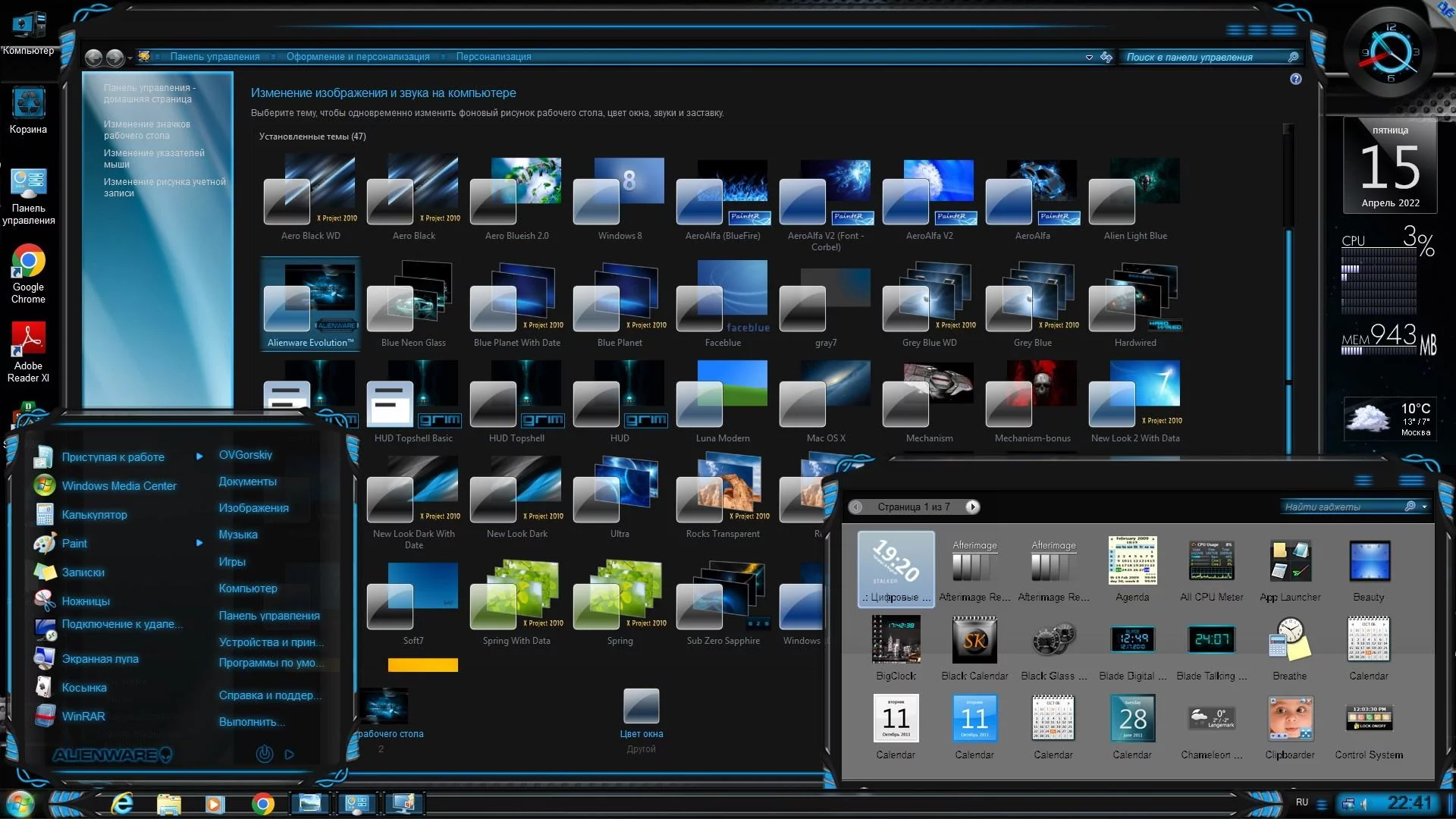
Task: Go to the next gadget gallery page
Action: coord(972,507)
